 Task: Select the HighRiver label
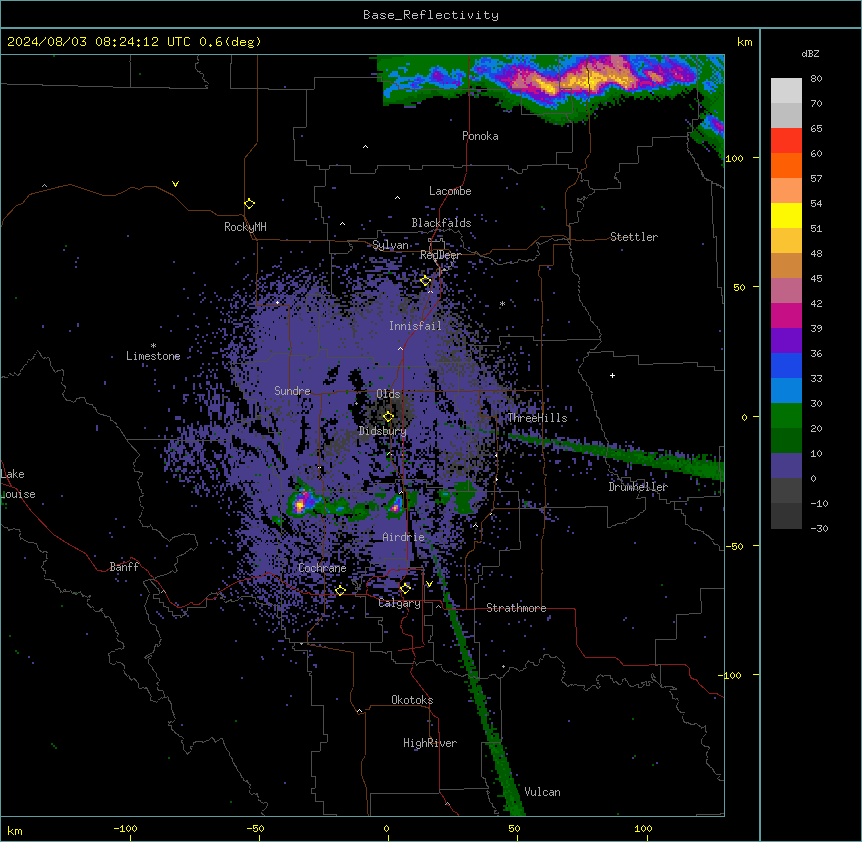pos(430,743)
